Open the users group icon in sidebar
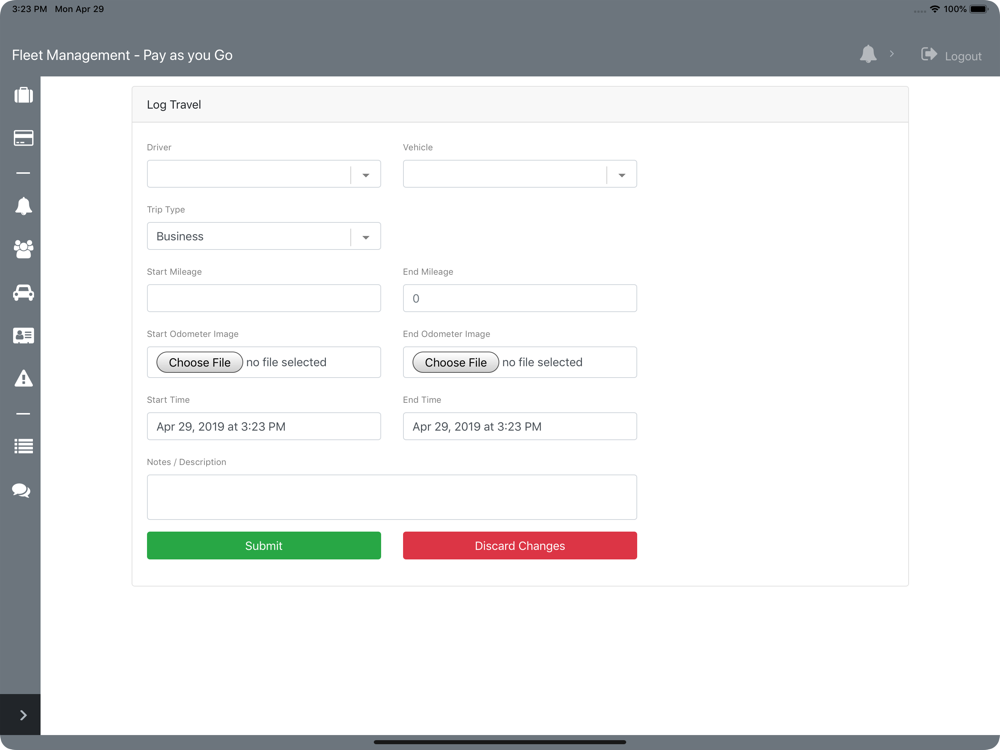The width and height of the screenshot is (1000, 750). coord(24,249)
